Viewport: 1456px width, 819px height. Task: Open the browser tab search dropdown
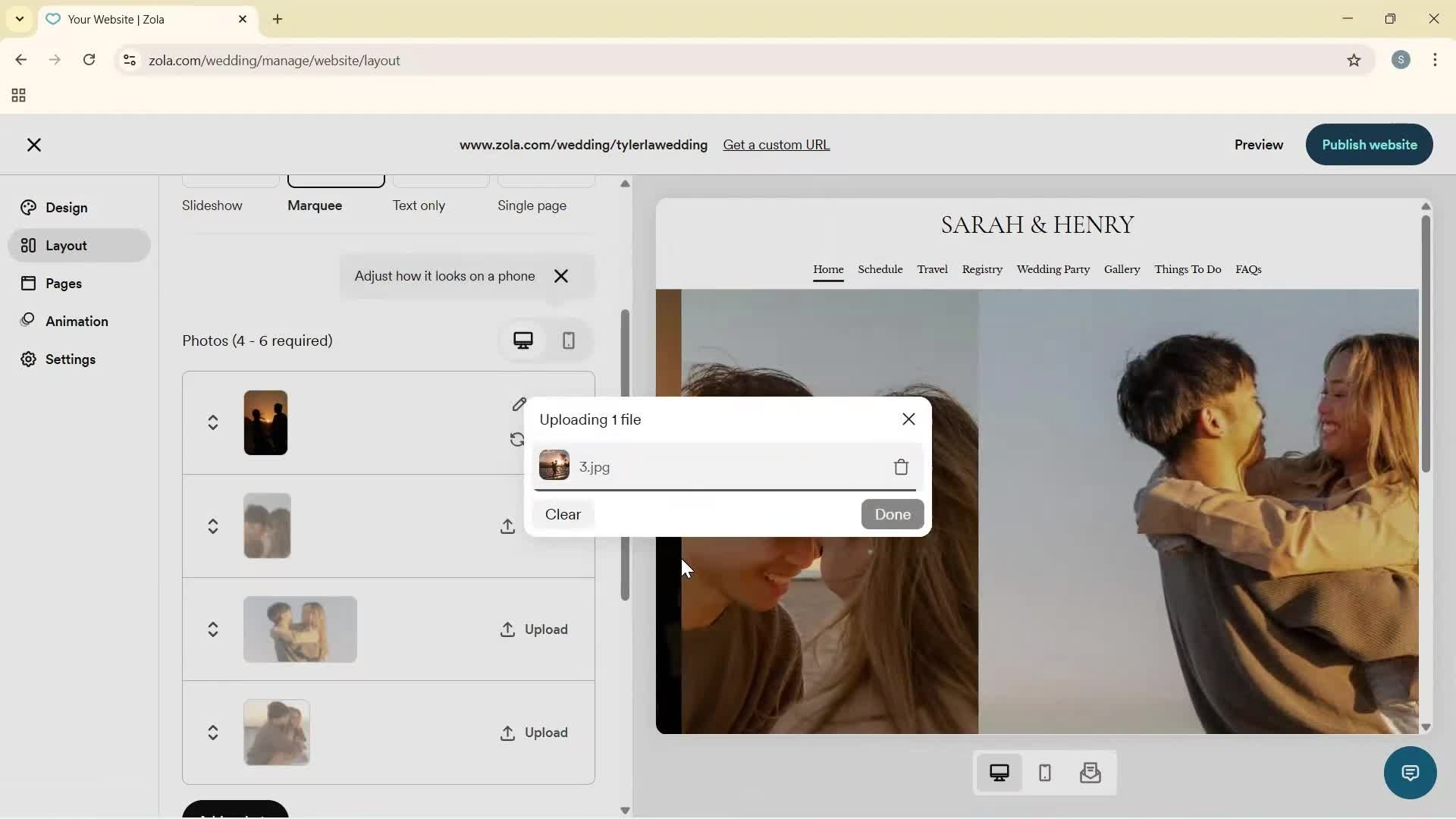[x=19, y=19]
